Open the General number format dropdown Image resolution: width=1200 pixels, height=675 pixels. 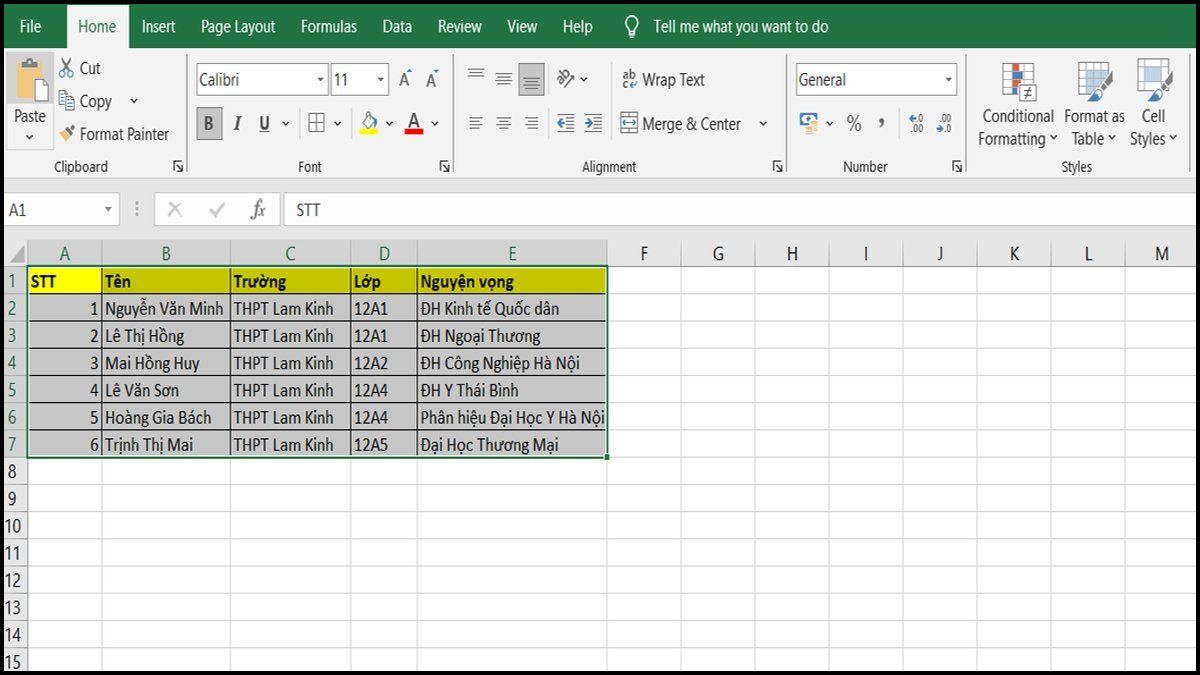point(948,80)
